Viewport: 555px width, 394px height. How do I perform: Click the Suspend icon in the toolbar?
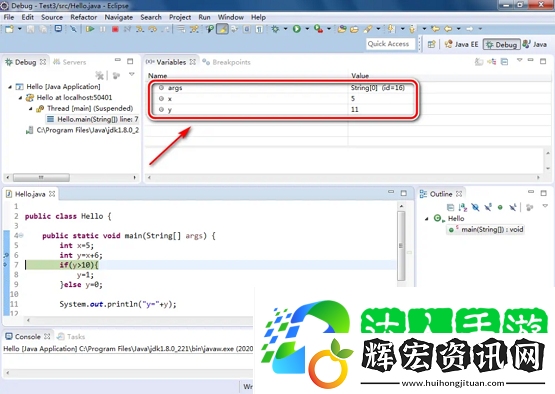tap(103, 29)
